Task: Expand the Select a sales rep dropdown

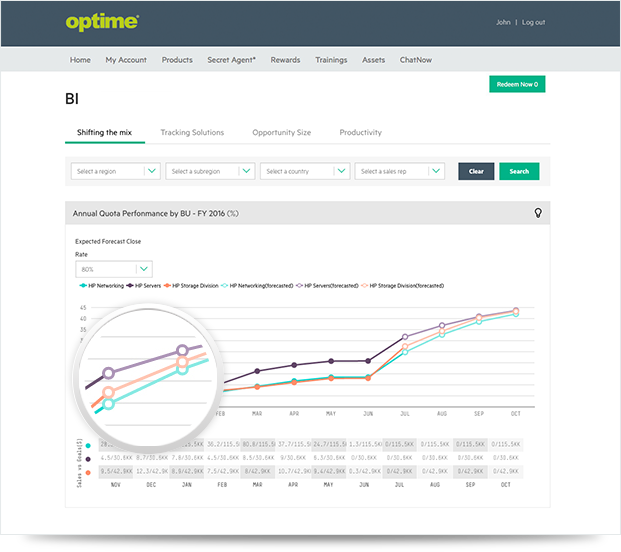Action: point(399,171)
